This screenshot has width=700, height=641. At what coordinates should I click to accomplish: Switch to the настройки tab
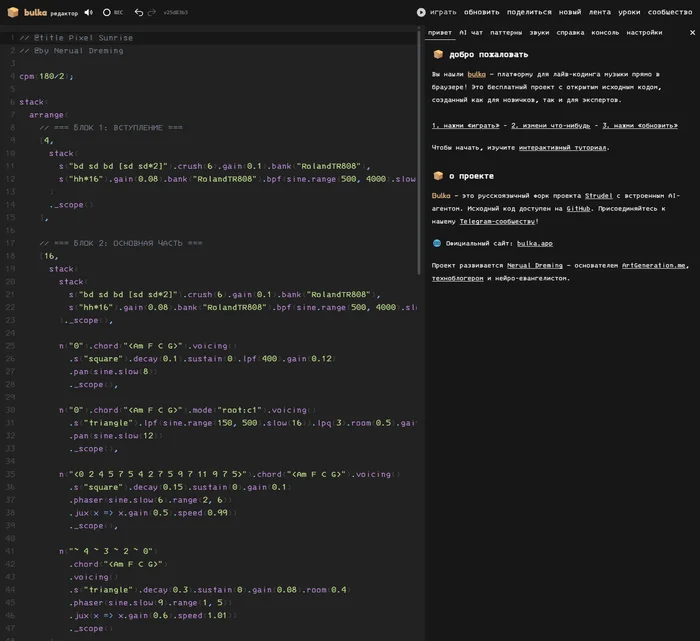[644, 33]
